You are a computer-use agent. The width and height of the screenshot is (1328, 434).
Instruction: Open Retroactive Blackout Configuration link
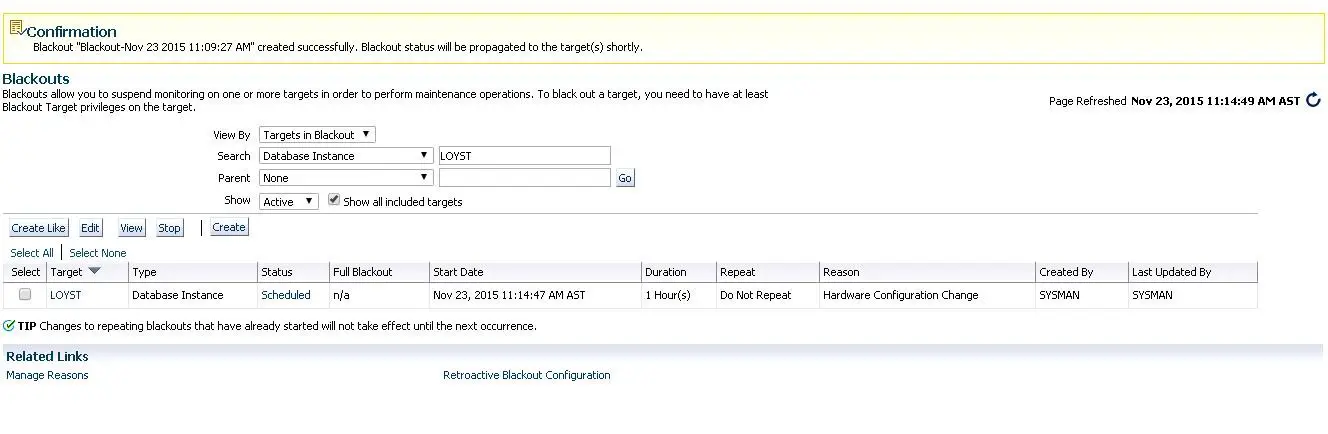point(527,375)
